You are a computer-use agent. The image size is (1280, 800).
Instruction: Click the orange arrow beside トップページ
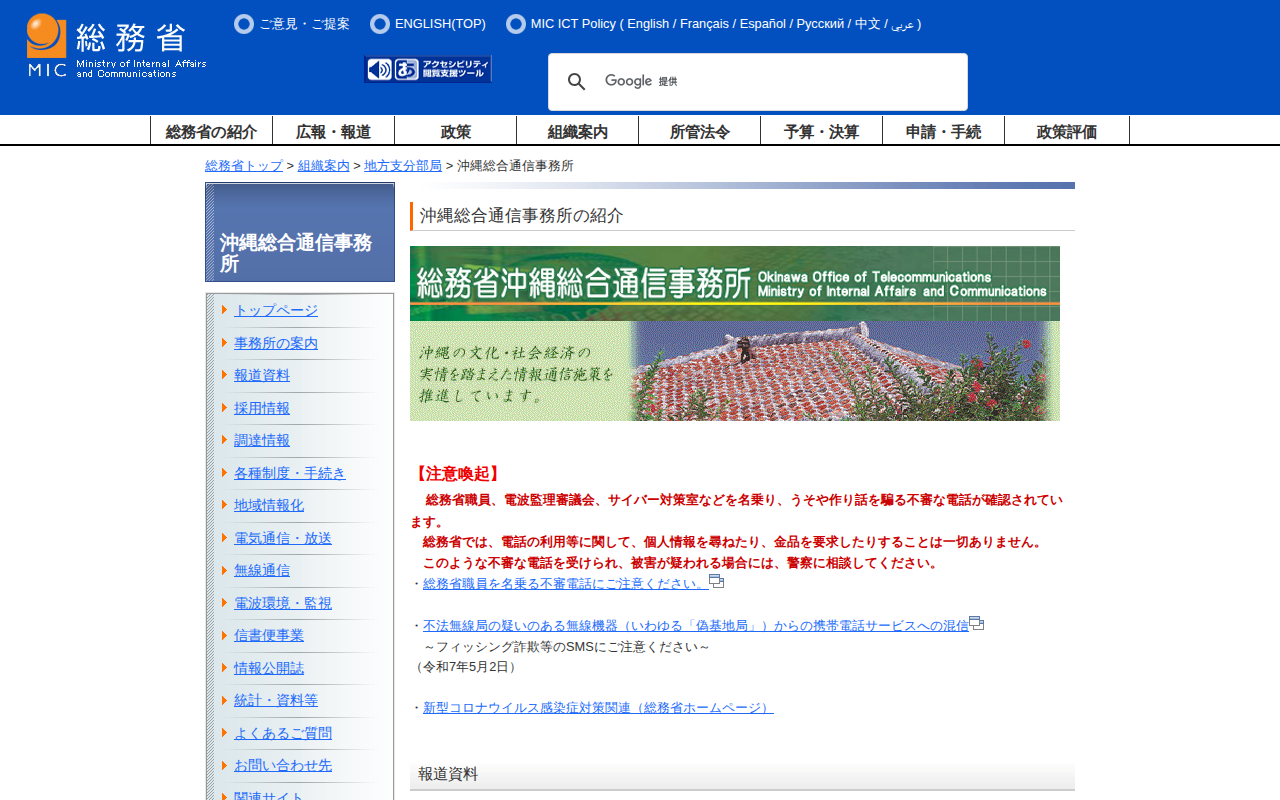click(x=225, y=310)
